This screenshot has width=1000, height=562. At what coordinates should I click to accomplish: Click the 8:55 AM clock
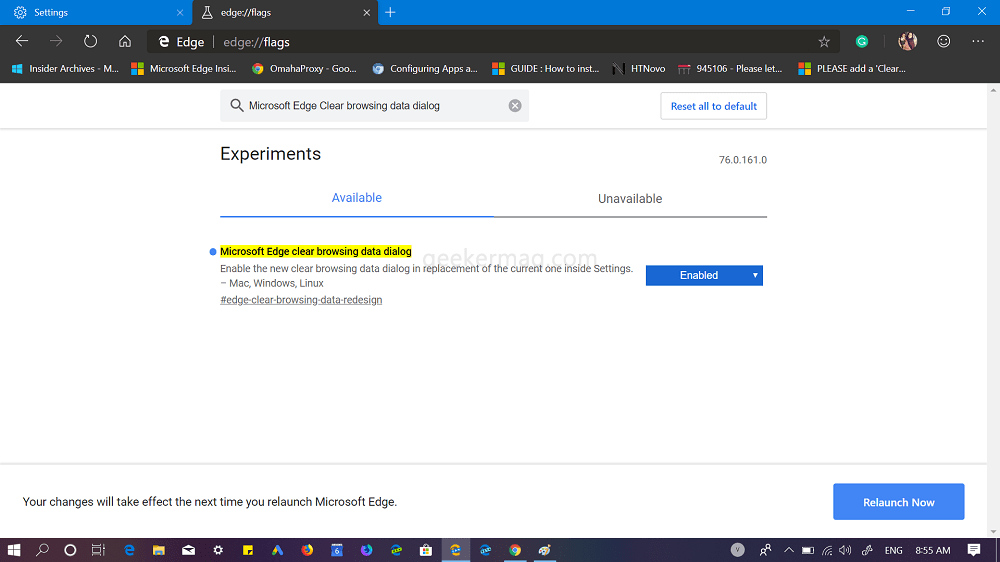932,550
